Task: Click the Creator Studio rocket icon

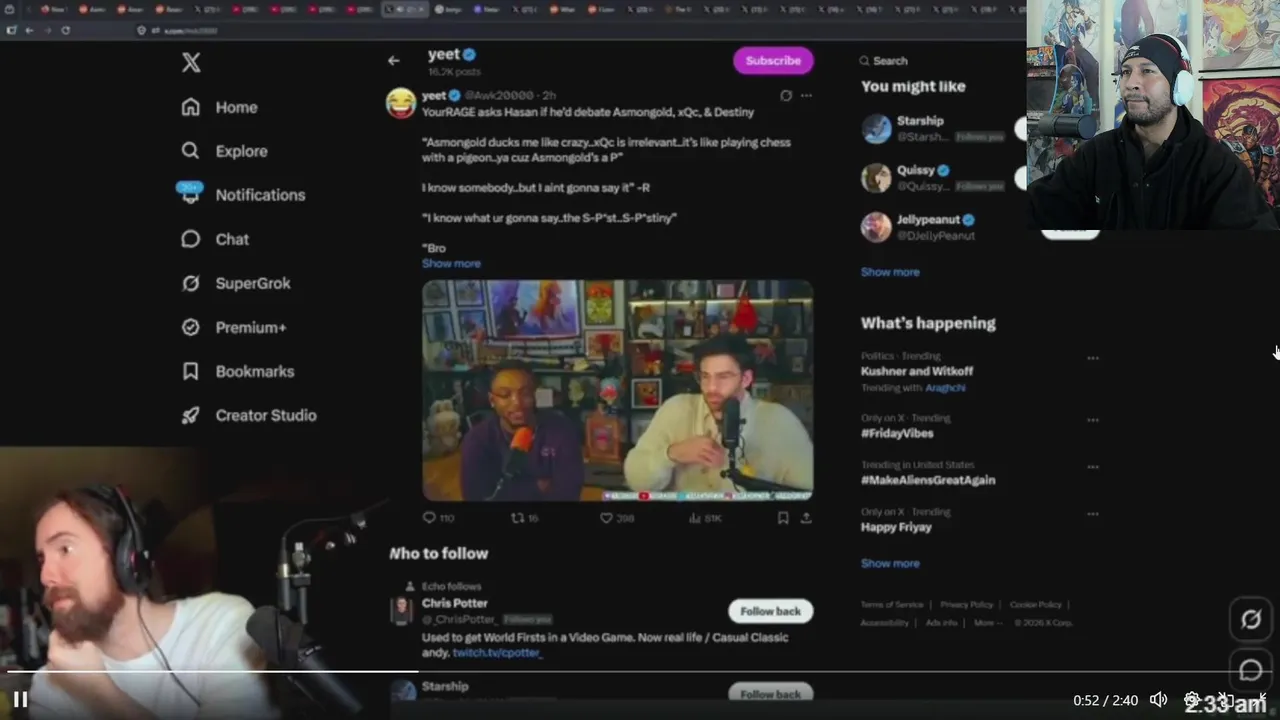Action: (x=190, y=415)
